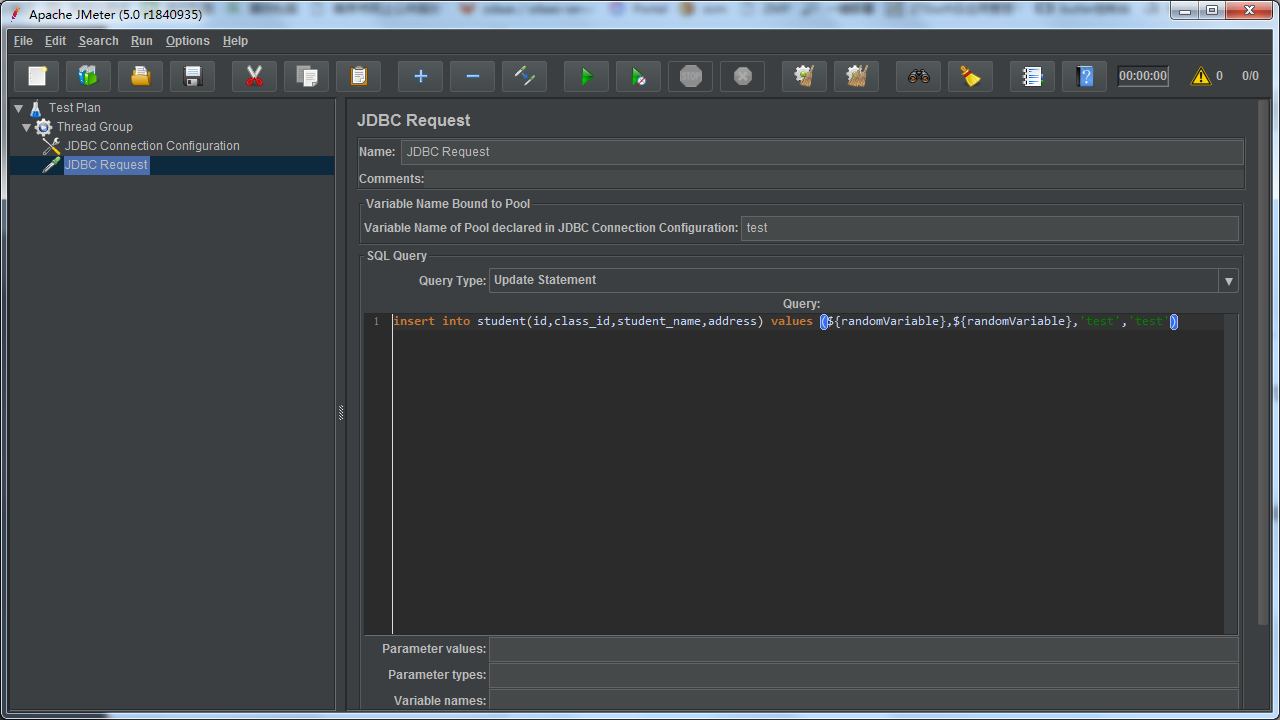Select JDBC Connection Configuration in the tree
Image resolution: width=1280 pixels, height=720 pixels.
[152, 146]
